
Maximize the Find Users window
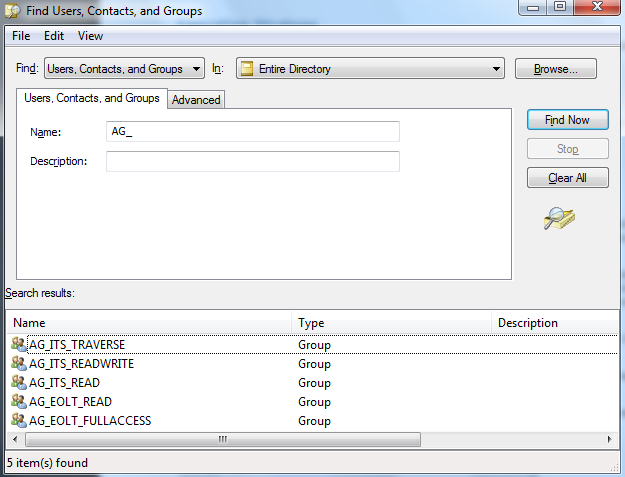coord(560,7)
